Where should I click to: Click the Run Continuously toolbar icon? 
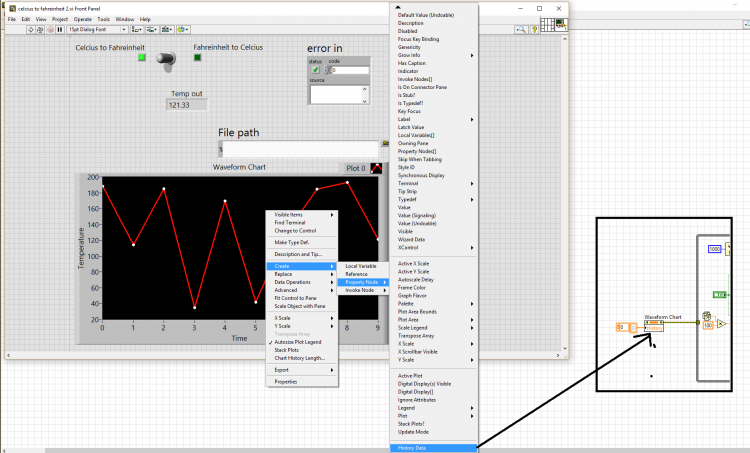point(40,30)
